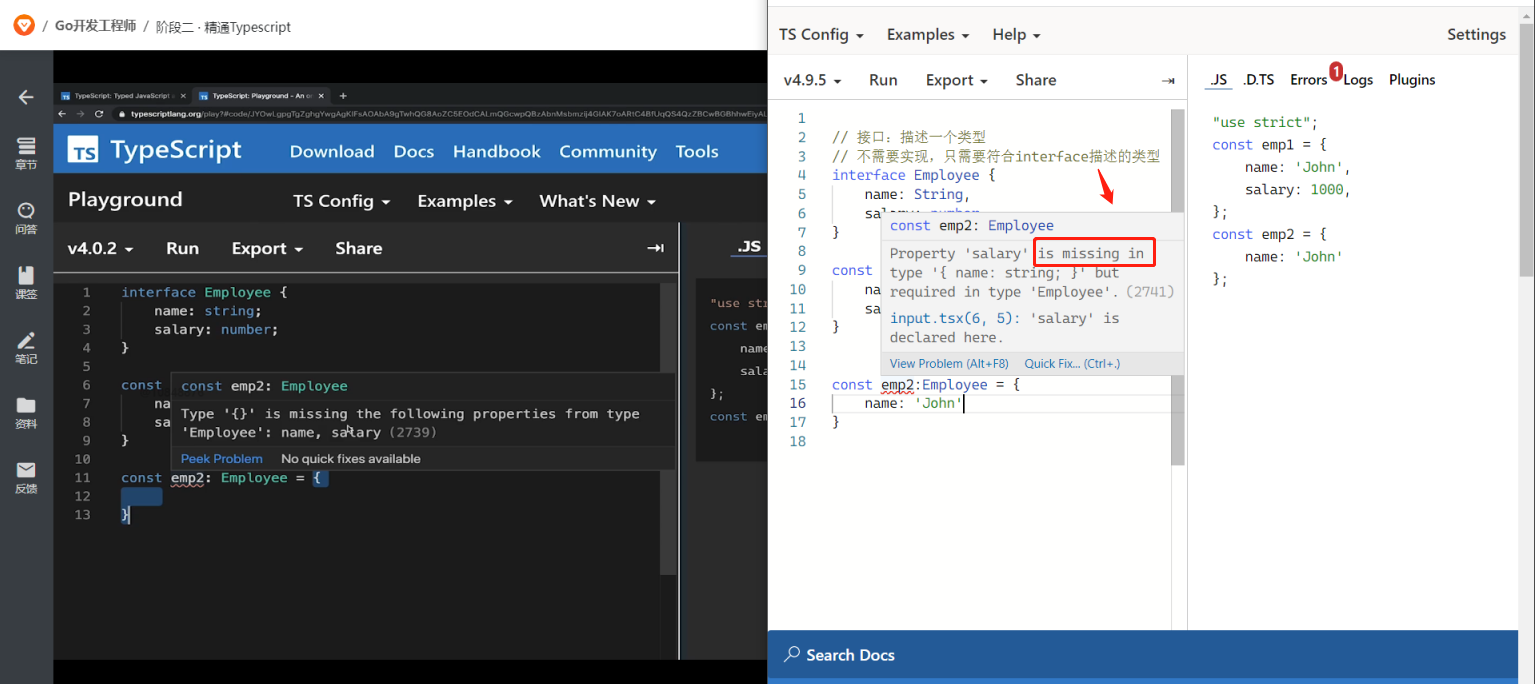Open the 课签 bookmark sidebar icon
Image resolution: width=1535 pixels, height=684 pixels.
[26, 283]
